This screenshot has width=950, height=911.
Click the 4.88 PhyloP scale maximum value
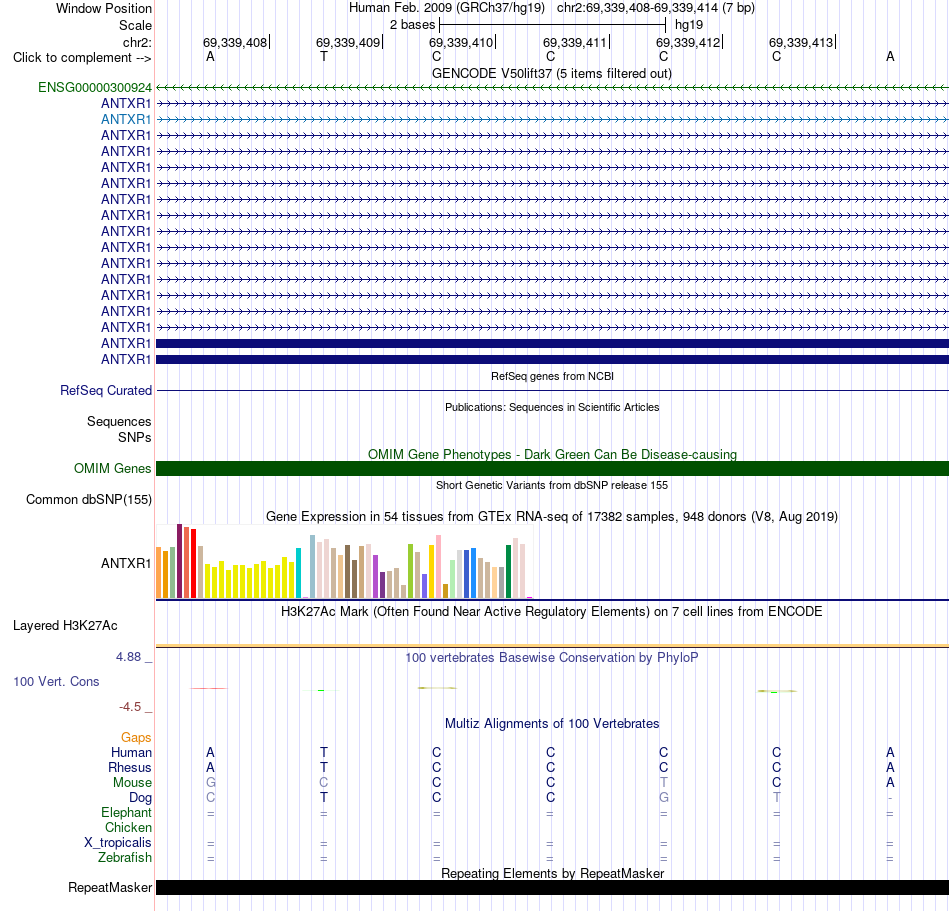click(128, 657)
